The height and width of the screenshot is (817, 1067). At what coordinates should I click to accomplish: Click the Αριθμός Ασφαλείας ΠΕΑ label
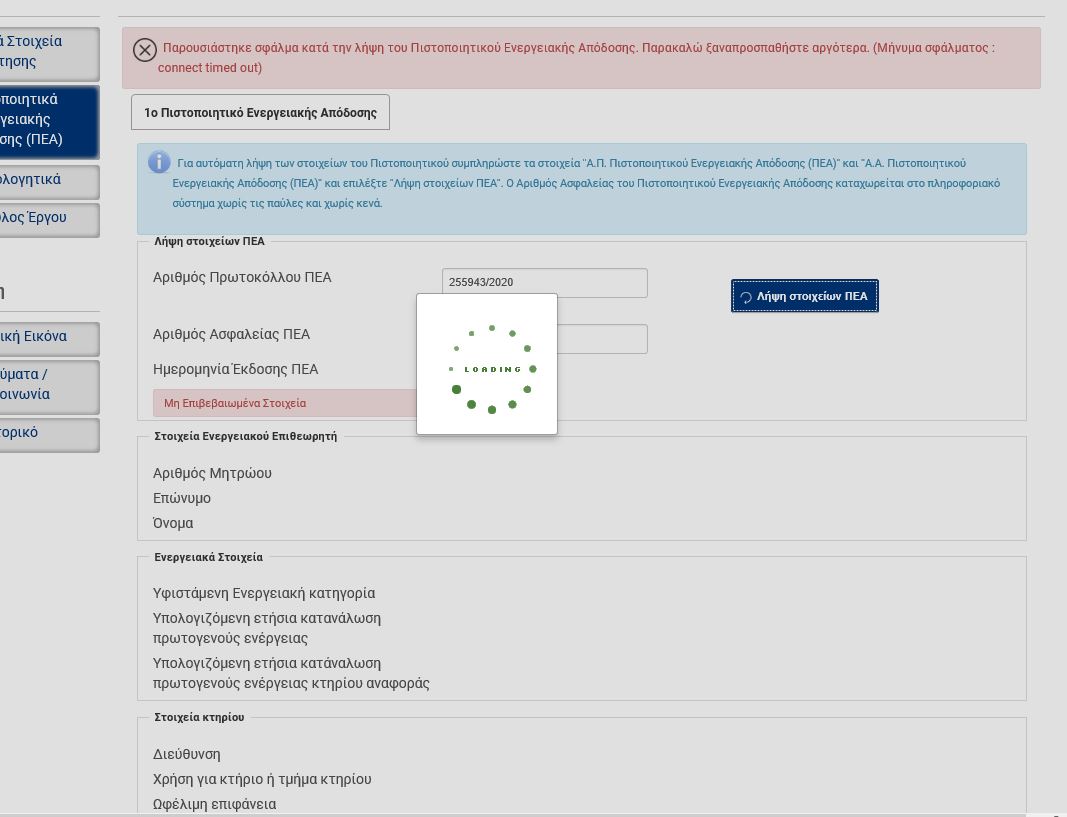(231, 335)
